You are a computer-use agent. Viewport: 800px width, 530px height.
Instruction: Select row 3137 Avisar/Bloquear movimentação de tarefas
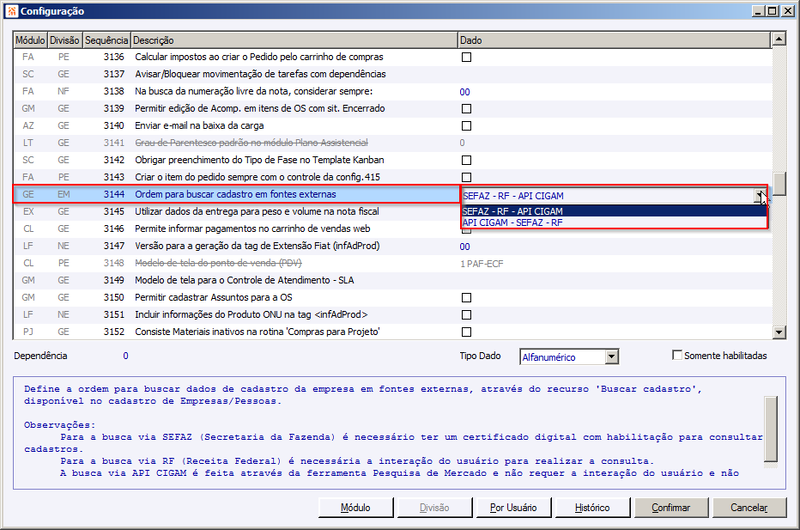coord(392,74)
